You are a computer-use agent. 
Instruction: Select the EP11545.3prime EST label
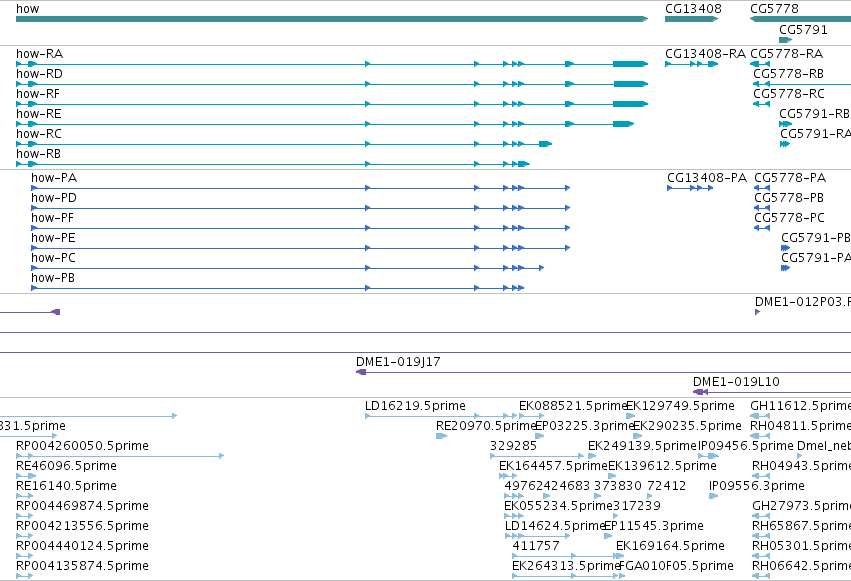click(x=653, y=526)
